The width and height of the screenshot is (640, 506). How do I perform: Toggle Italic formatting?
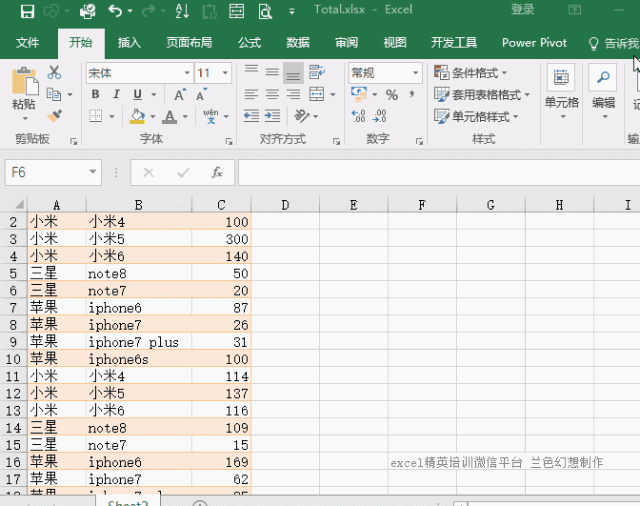[x=116, y=94]
